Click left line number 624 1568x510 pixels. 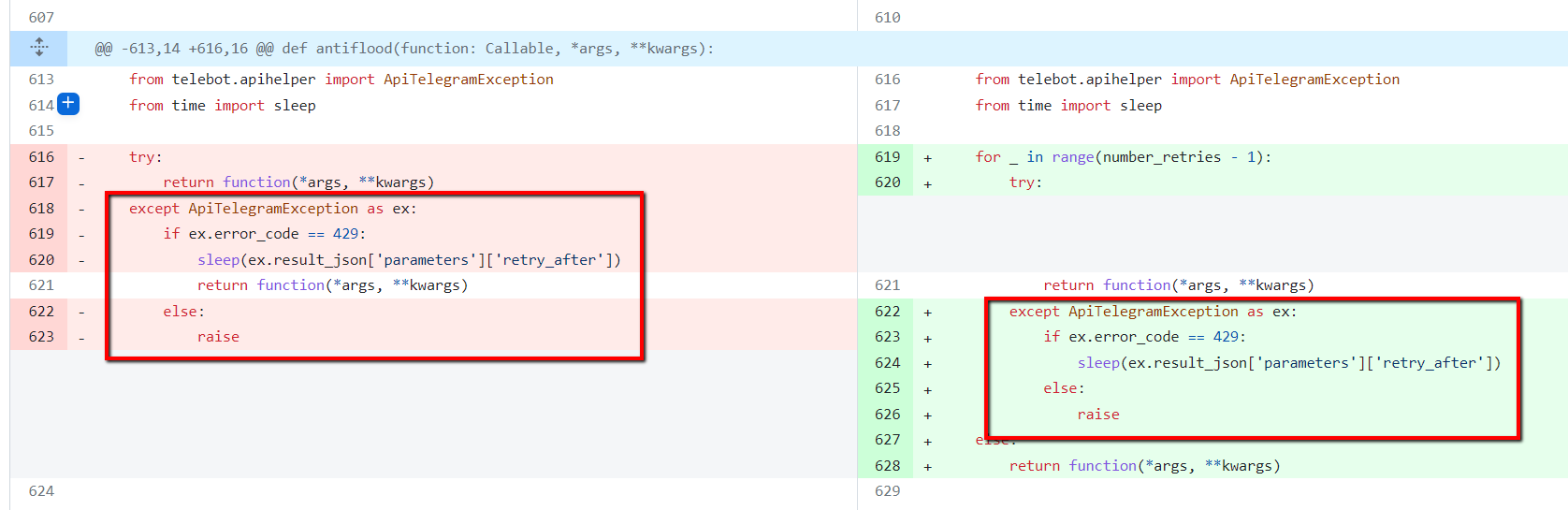click(x=41, y=491)
